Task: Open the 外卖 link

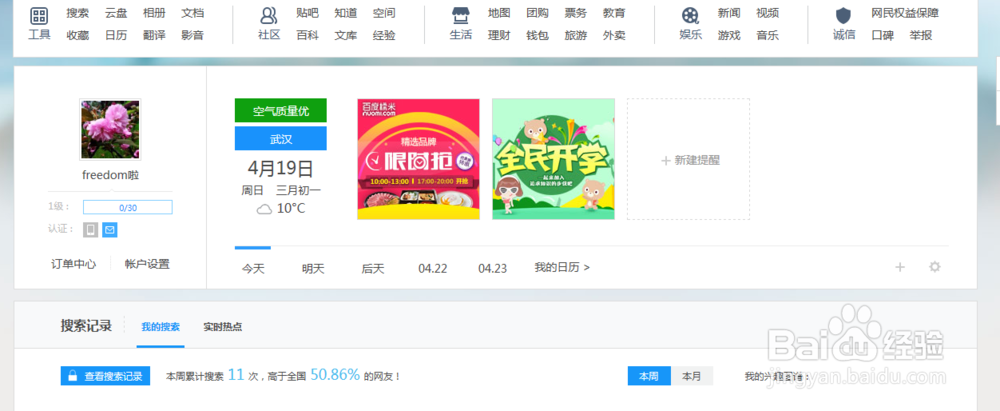Action: coord(614,35)
